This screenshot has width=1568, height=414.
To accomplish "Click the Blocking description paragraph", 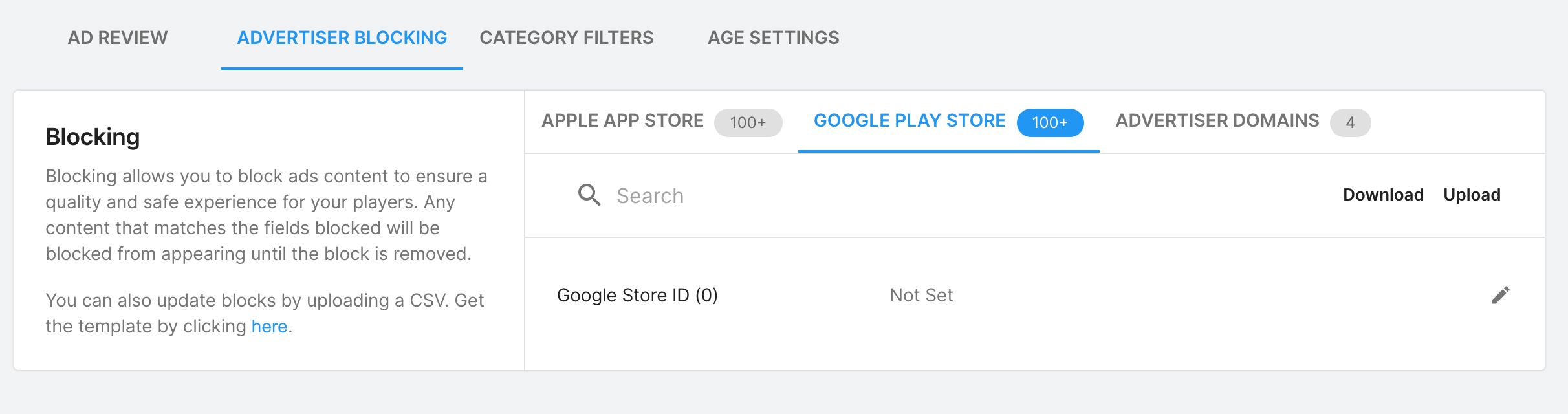I will point(265,215).
